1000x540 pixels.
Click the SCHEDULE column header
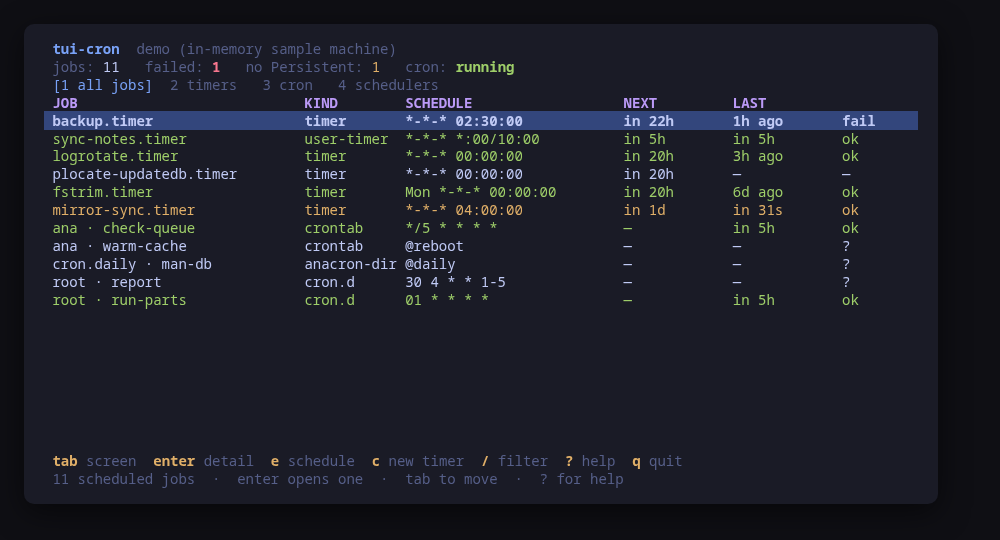tap(439, 103)
